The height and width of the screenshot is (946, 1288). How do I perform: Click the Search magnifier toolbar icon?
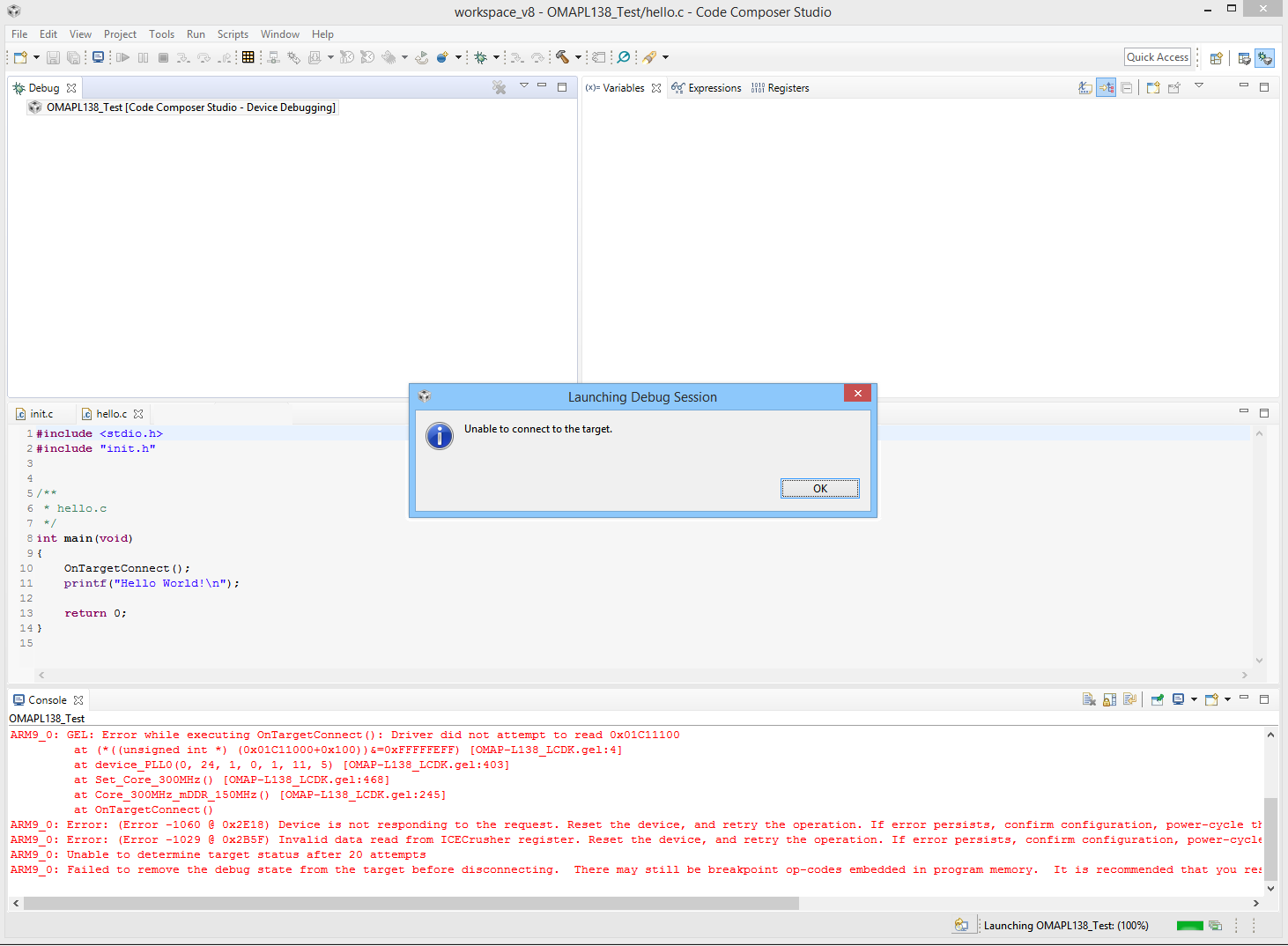(x=624, y=57)
